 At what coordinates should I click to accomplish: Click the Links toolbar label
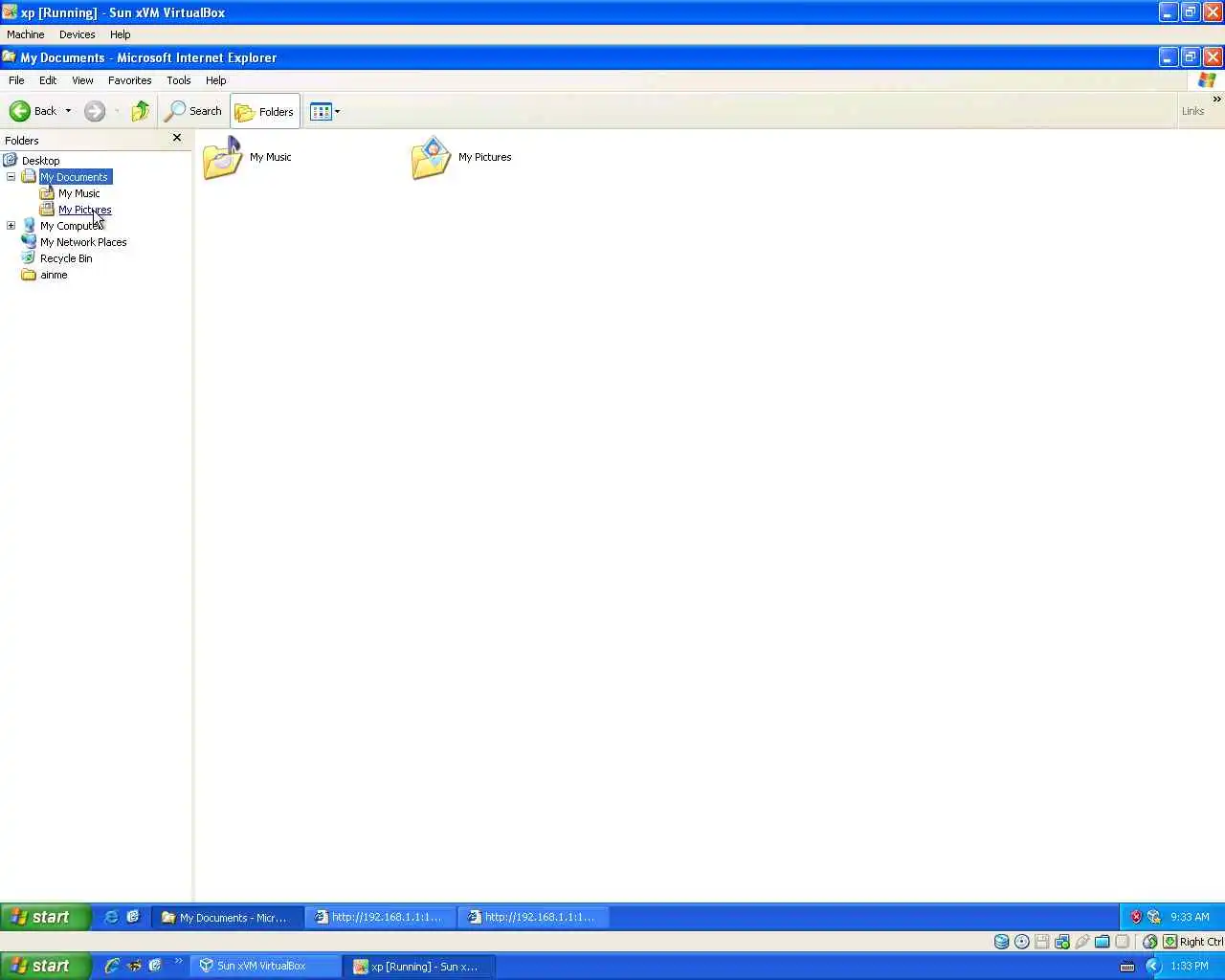tap(1192, 111)
